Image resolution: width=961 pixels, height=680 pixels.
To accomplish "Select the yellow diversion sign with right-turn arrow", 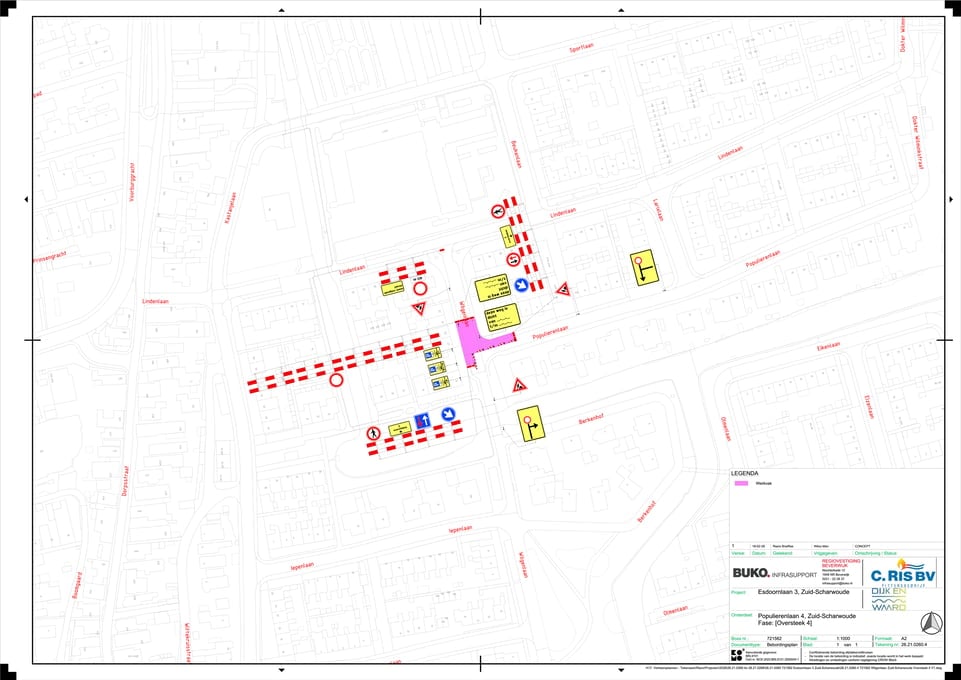I will click(x=531, y=425).
